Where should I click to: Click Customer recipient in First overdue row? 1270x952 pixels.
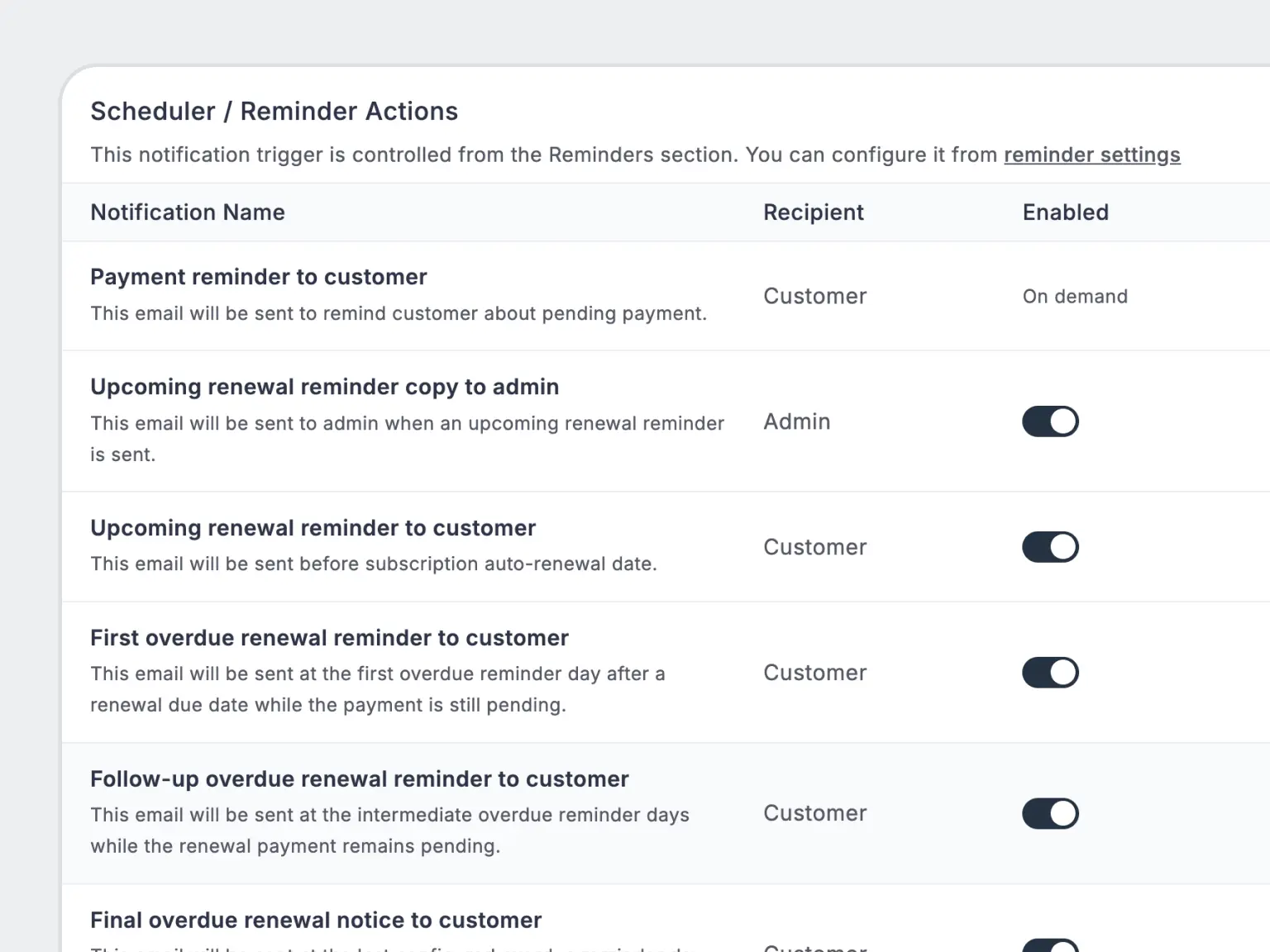pos(815,673)
